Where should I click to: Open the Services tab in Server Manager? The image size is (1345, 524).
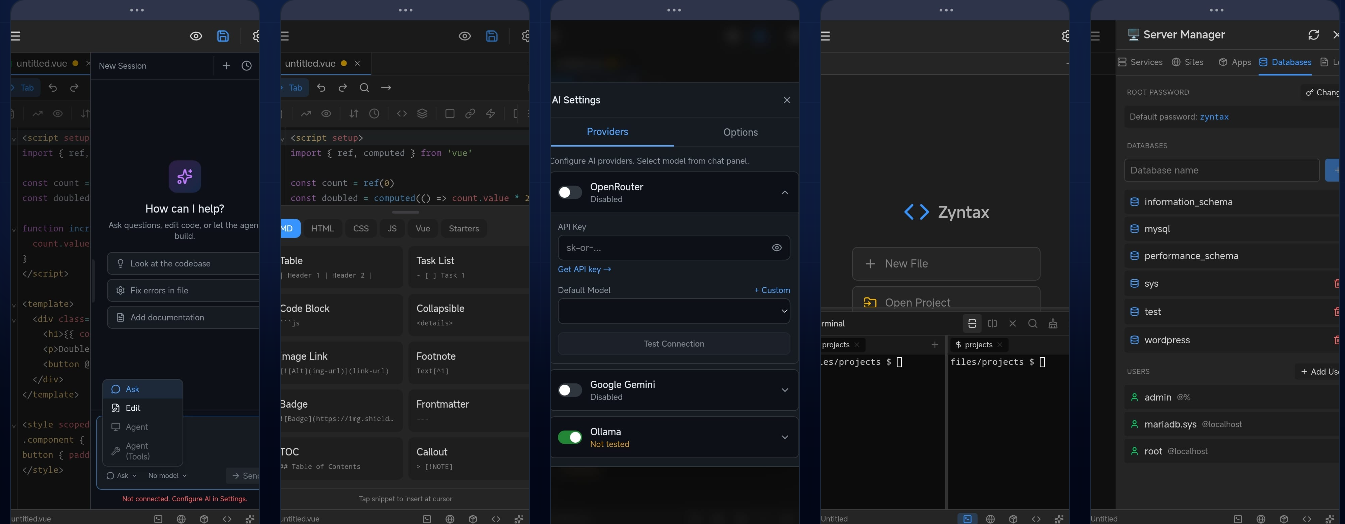(x=1139, y=62)
